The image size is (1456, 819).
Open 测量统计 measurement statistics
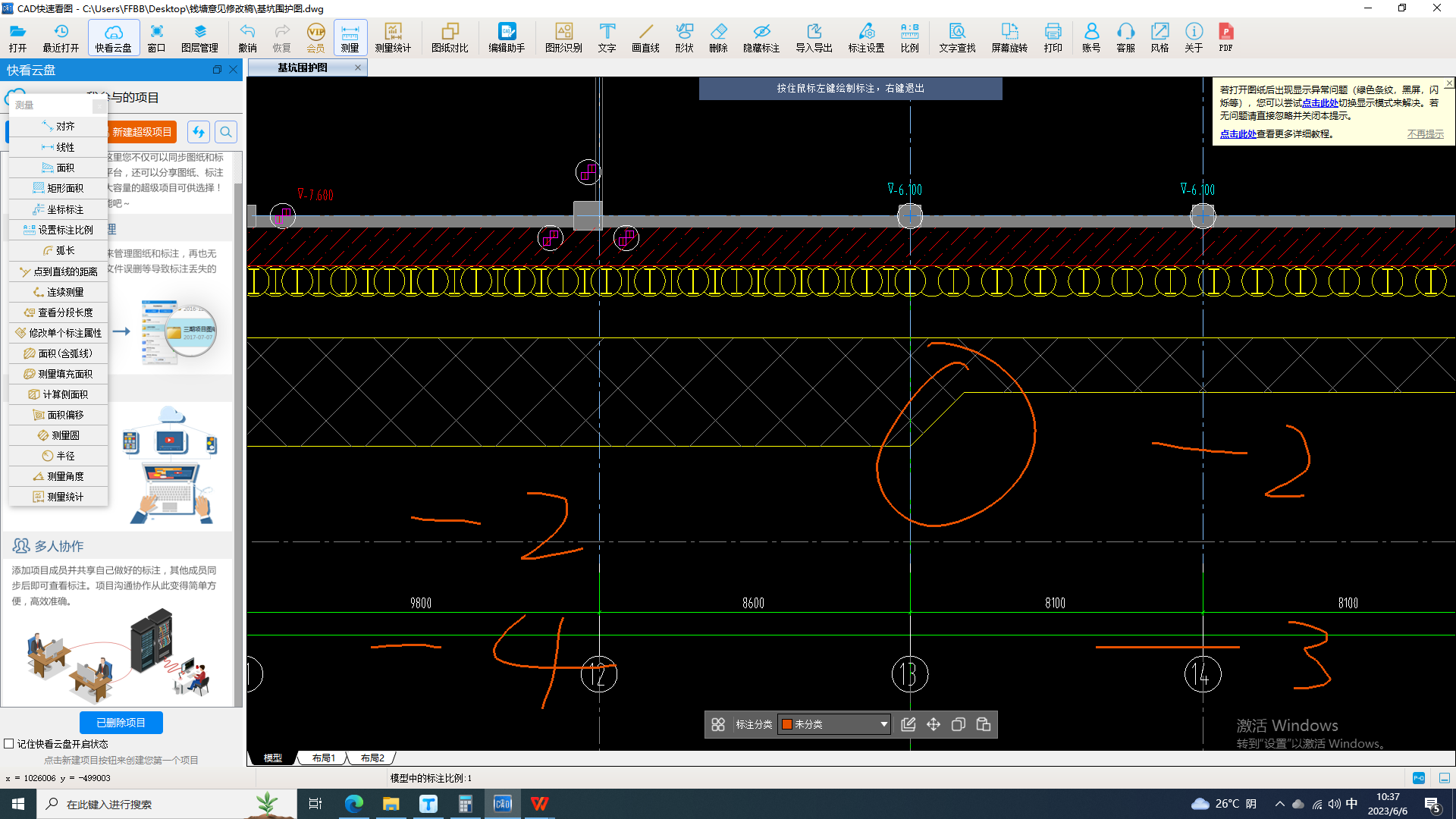pos(393,37)
